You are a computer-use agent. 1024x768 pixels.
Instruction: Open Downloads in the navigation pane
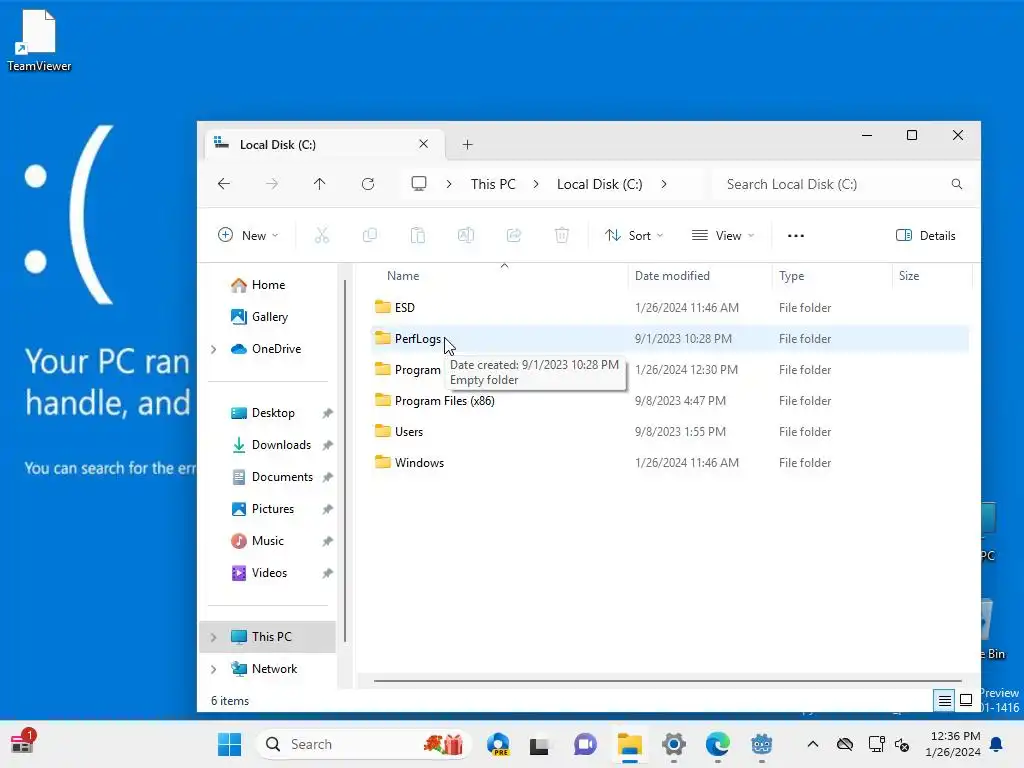(281, 445)
